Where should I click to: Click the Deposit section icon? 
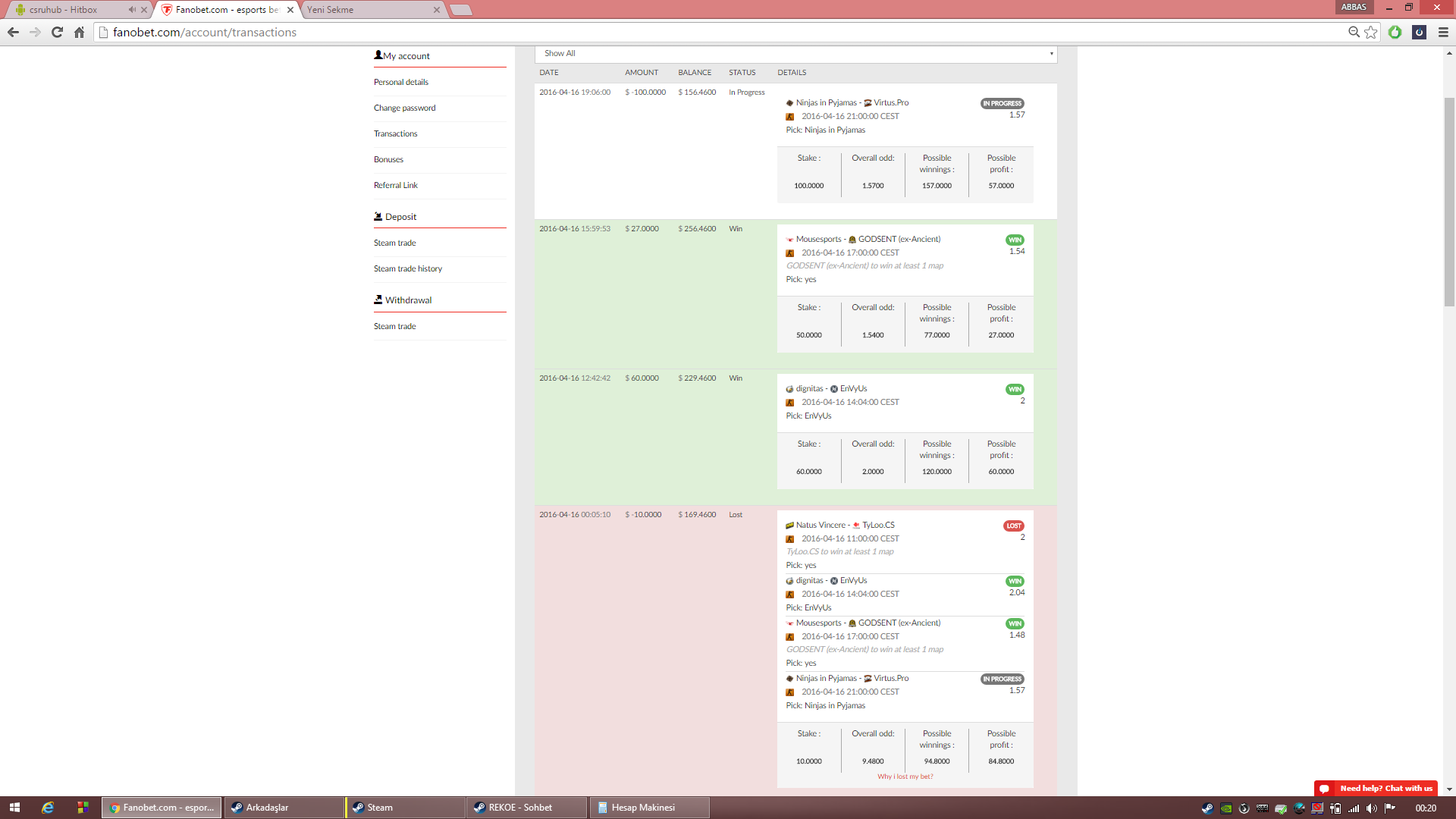coord(378,216)
